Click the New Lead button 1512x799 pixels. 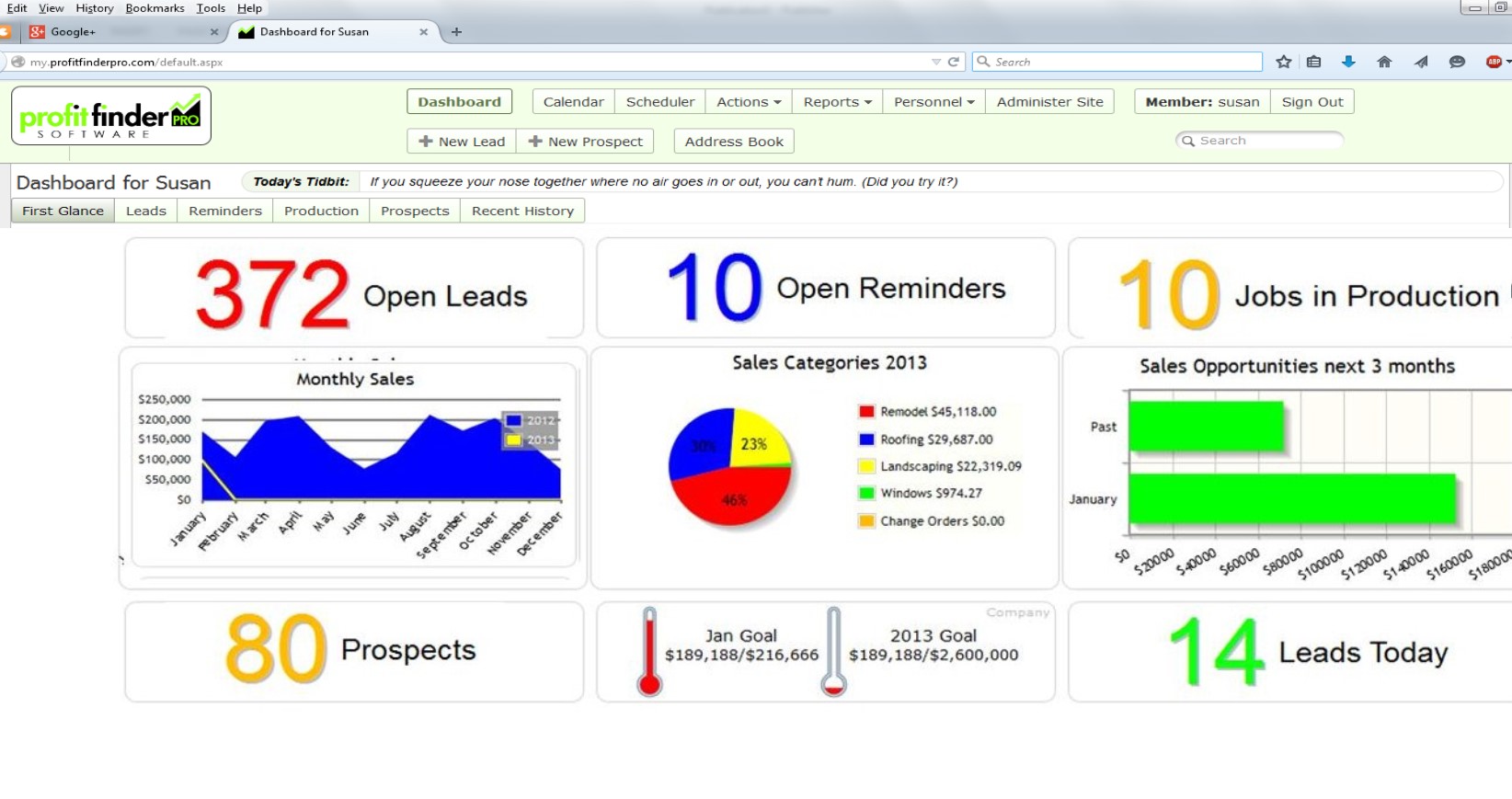click(461, 142)
